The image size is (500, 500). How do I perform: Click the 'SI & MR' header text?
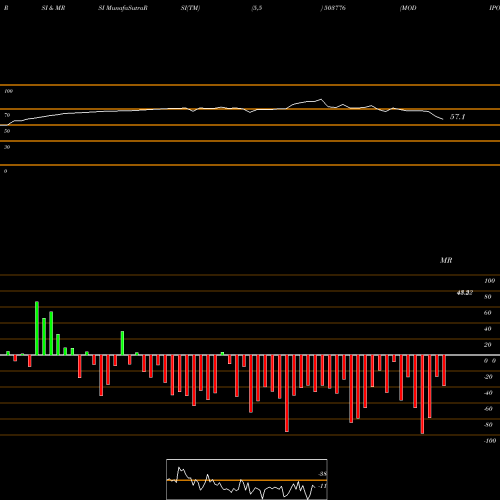point(53,8)
